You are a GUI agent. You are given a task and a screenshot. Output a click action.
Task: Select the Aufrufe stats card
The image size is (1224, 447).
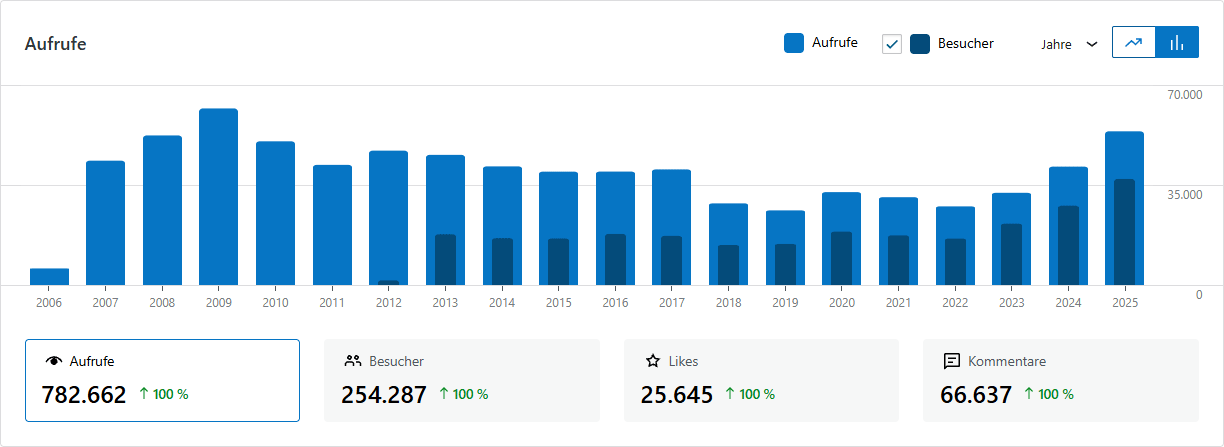click(162, 380)
